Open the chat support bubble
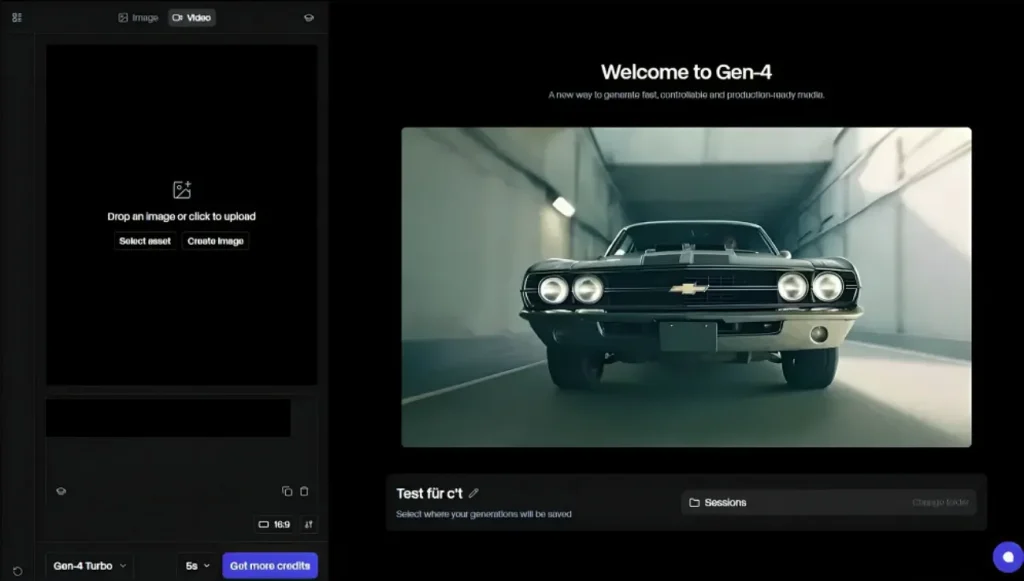 pyautogui.click(x=1008, y=557)
